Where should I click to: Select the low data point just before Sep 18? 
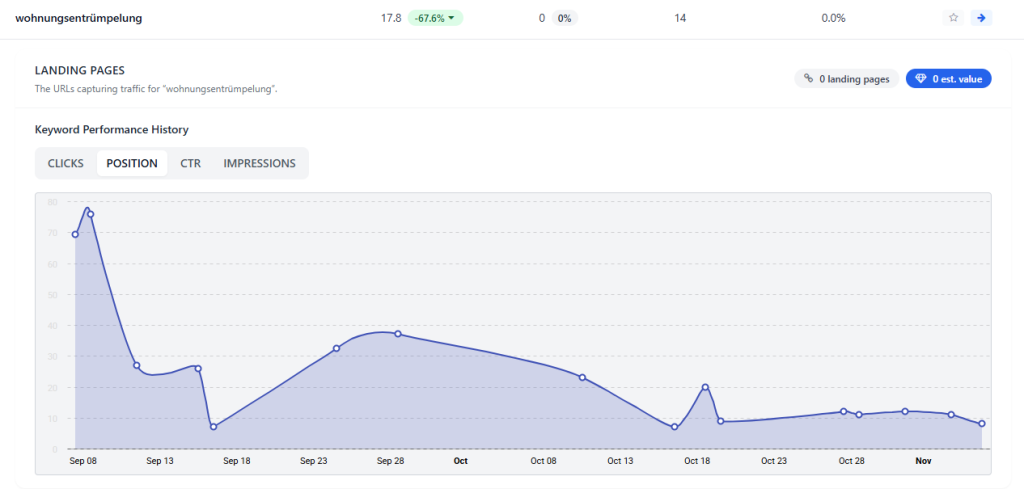click(213, 427)
